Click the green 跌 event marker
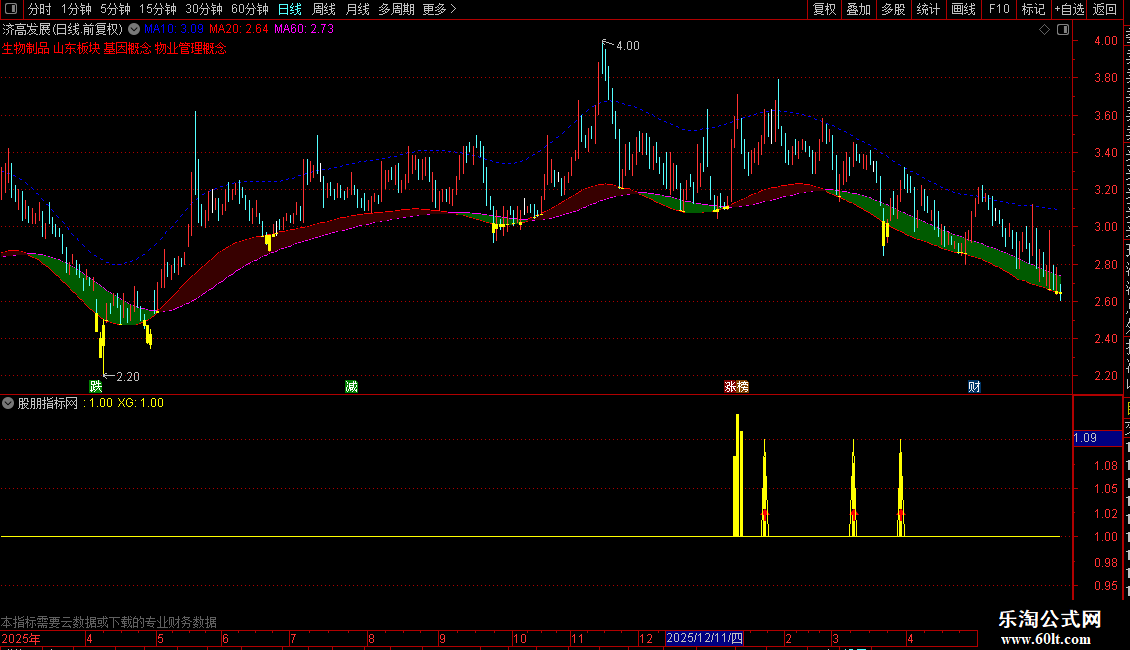 coord(96,386)
